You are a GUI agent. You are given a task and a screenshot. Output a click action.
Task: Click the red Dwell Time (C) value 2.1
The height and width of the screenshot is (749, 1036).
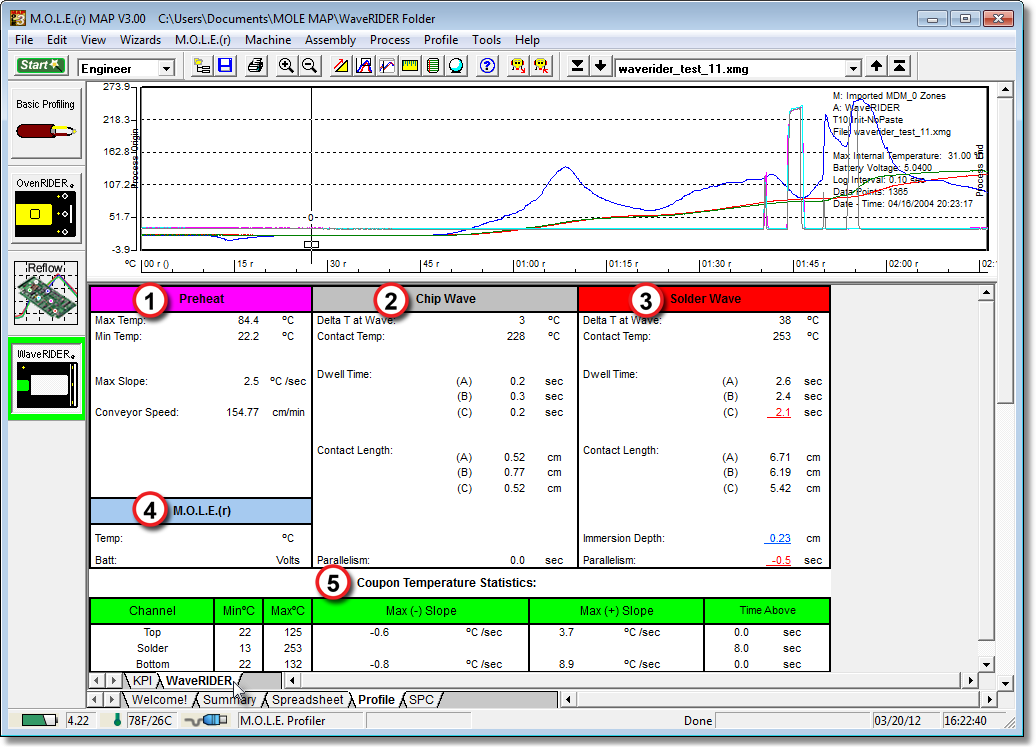coord(780,412)
